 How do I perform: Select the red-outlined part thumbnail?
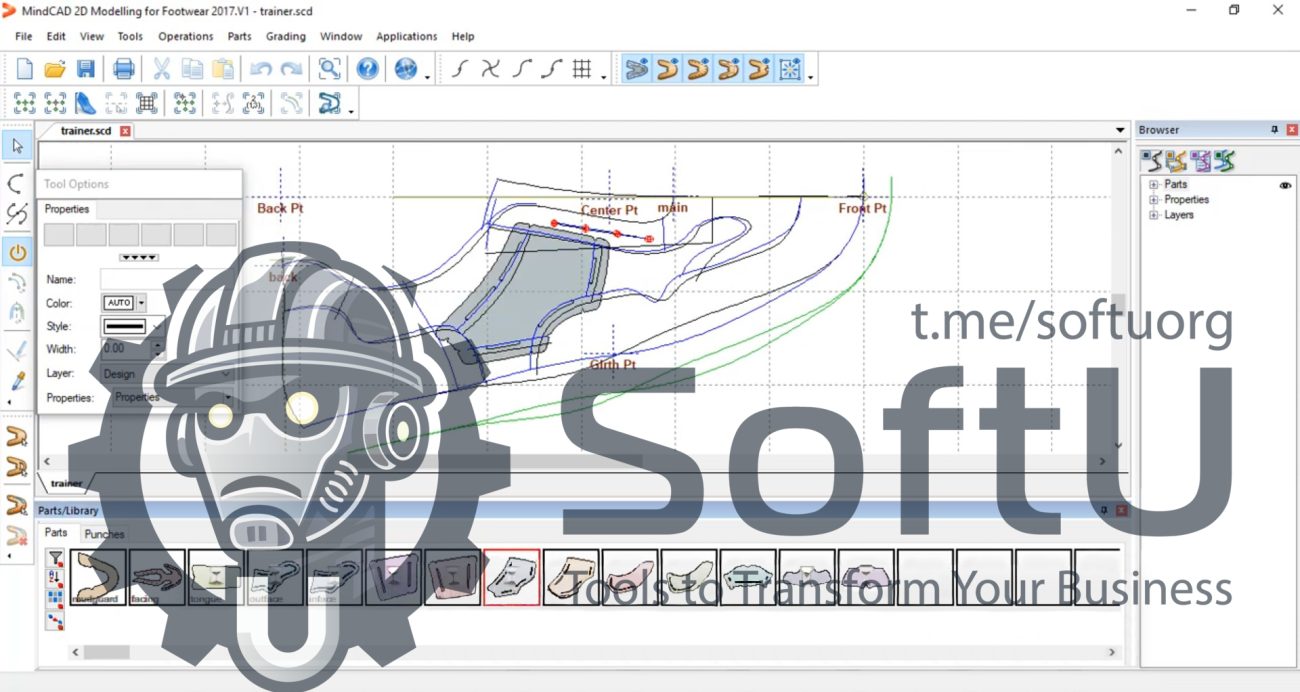coord(512,577)
